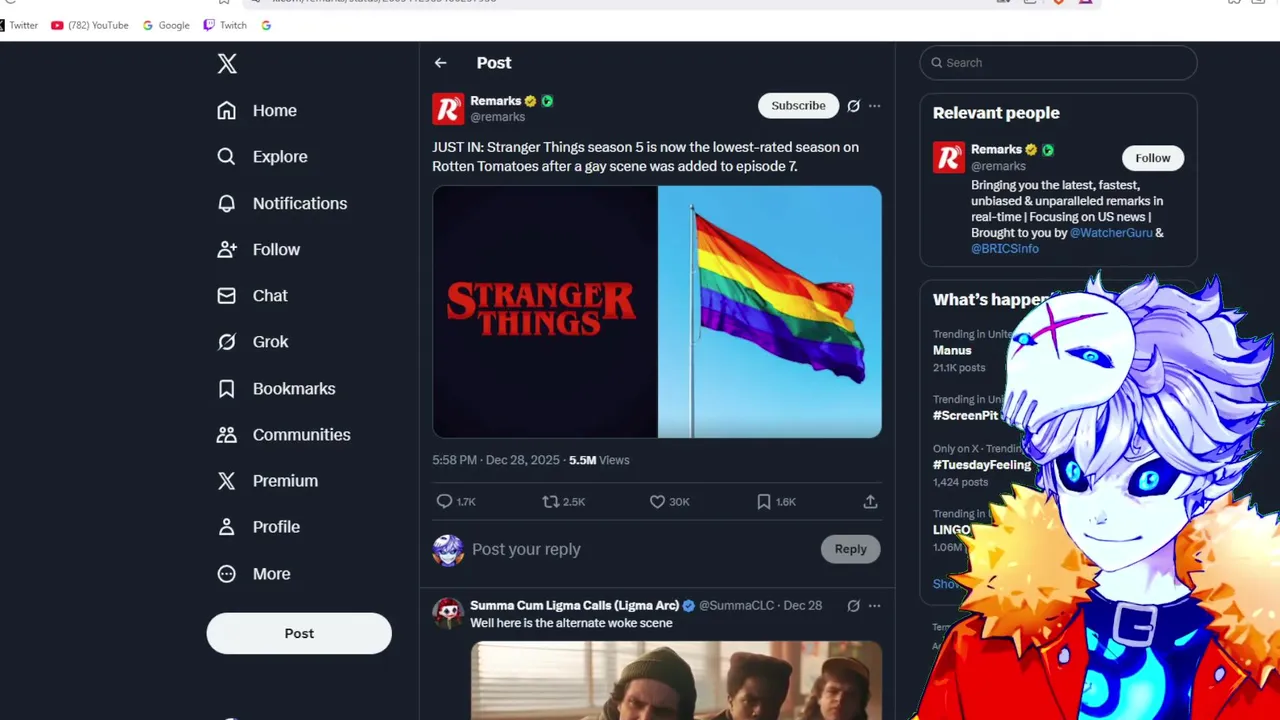The width and height of the screenshot is (1280, 720).
Task: Open SummaCLC reply three-dot menu
Action: click(874, 605)
